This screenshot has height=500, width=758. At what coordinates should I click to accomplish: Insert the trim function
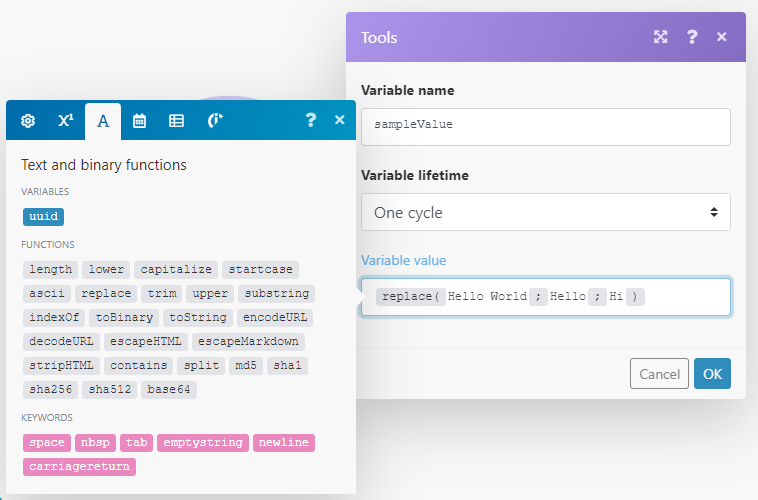coord(162,294)
